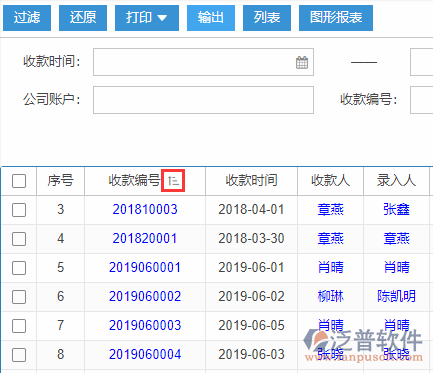
Task: Click 录入人 张鑫 link
Action: click(396, 210)
